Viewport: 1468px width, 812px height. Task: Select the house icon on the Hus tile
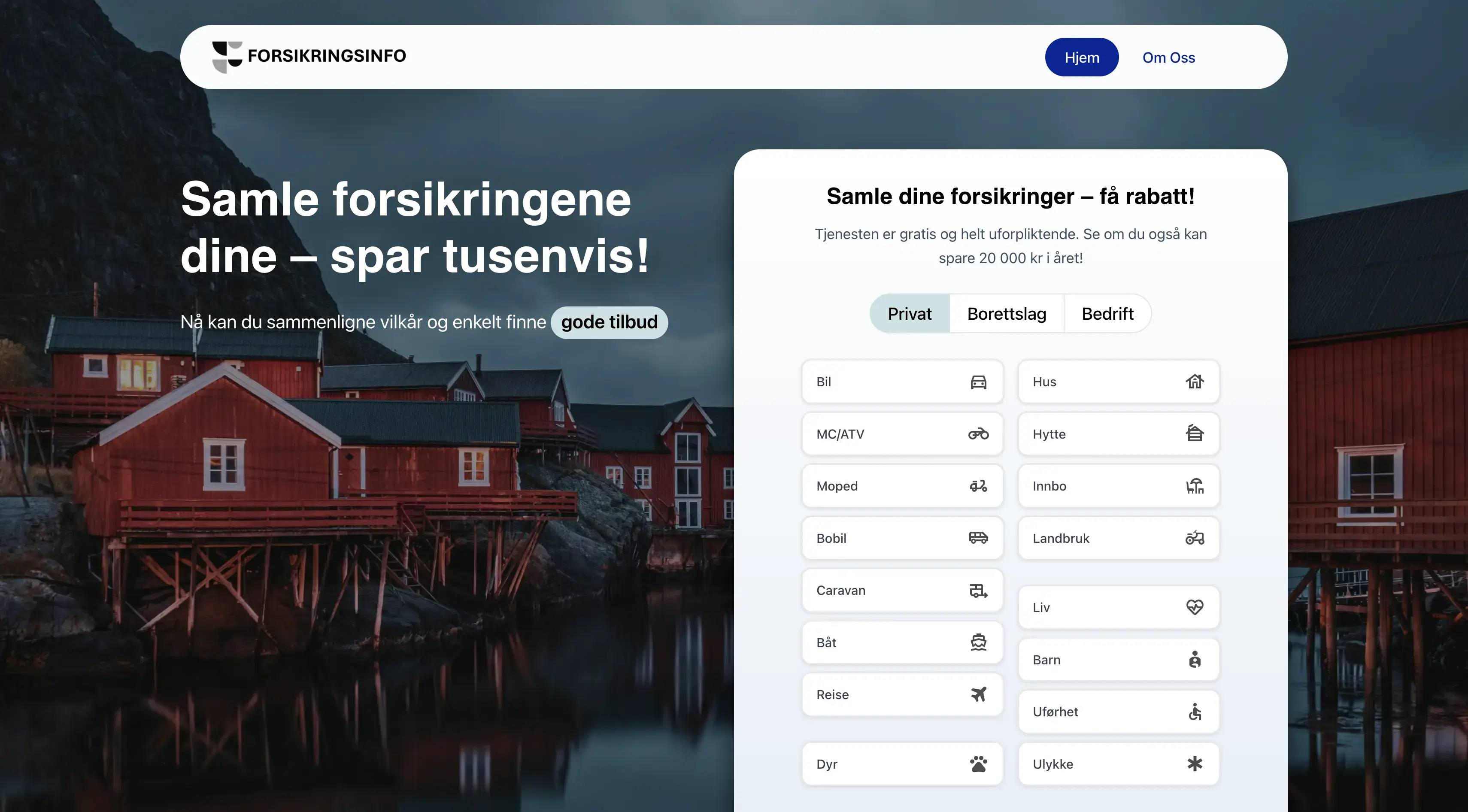pos(1195,382)
